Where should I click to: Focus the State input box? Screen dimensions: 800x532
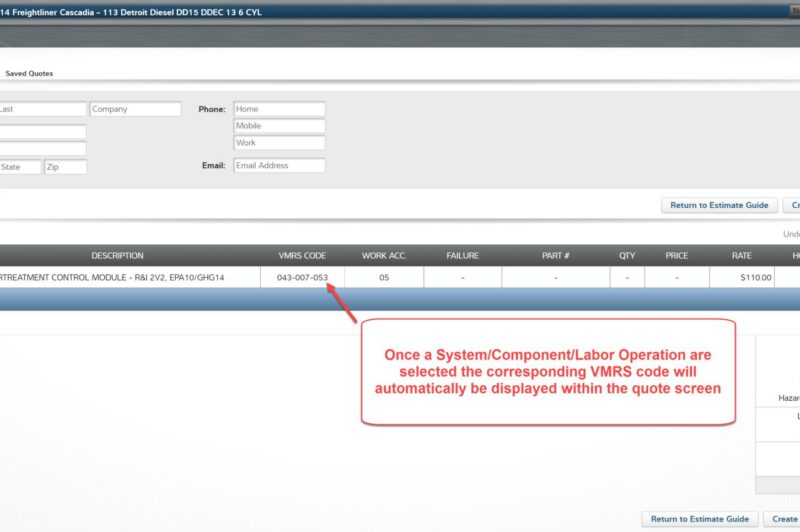[x=20, y=167]
